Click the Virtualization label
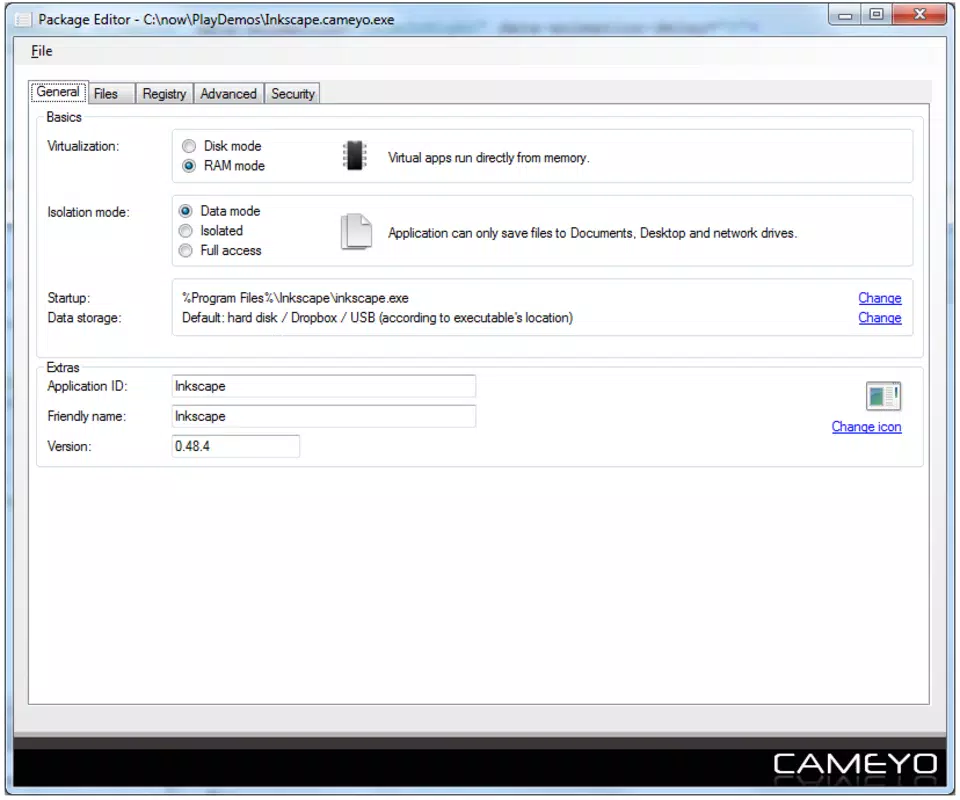 pyautogui.click(x=83, y=146)
